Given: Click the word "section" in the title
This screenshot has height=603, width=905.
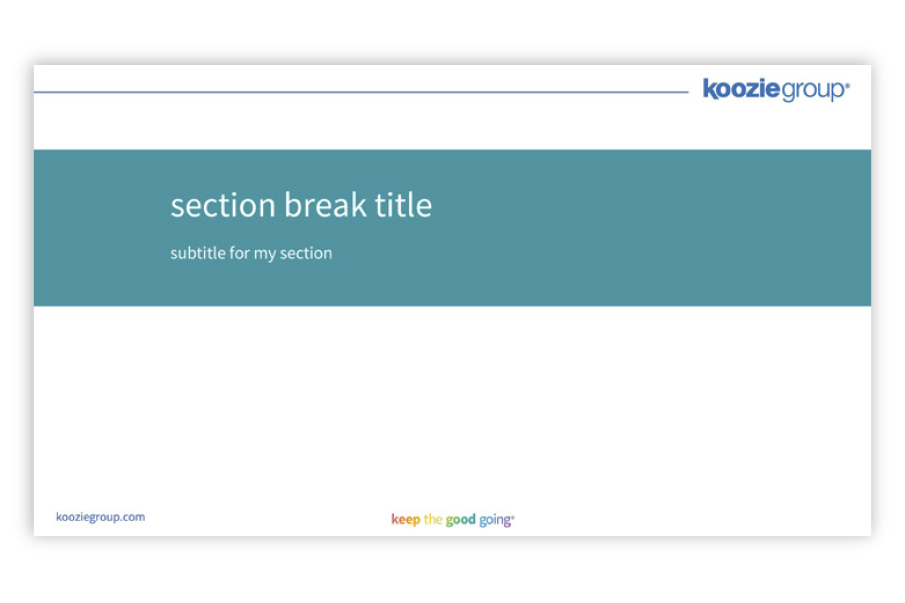Looking at the screenshot, I should [x=222, y=205].
